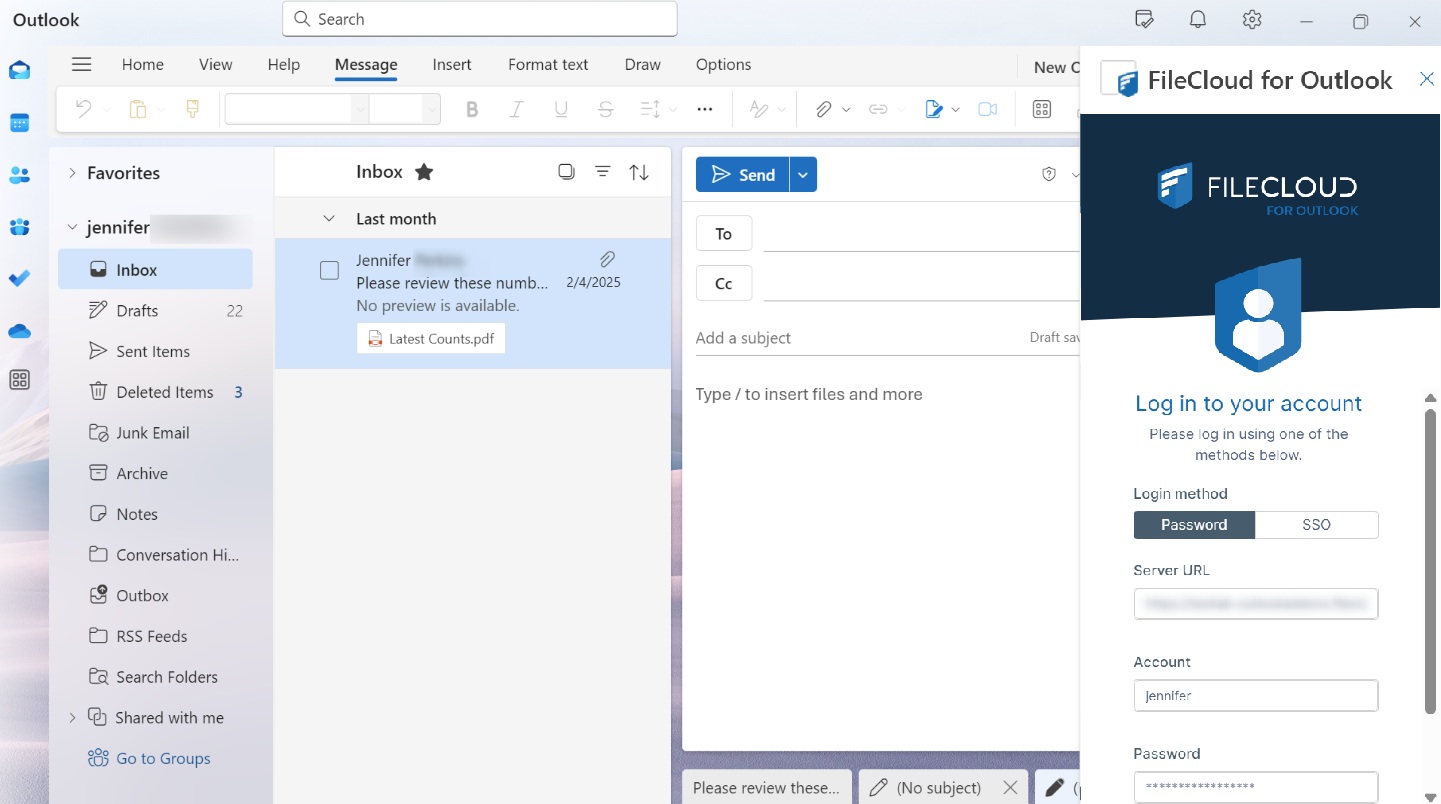This screenshot has width=1441, height=804.
Task: Apply Bold formatting
Action: click(x=472, y=109)
